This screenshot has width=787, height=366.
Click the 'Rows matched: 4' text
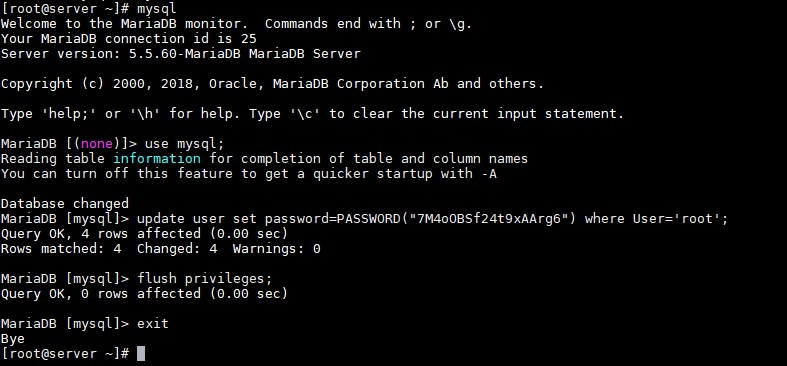(x=61, y=249)
